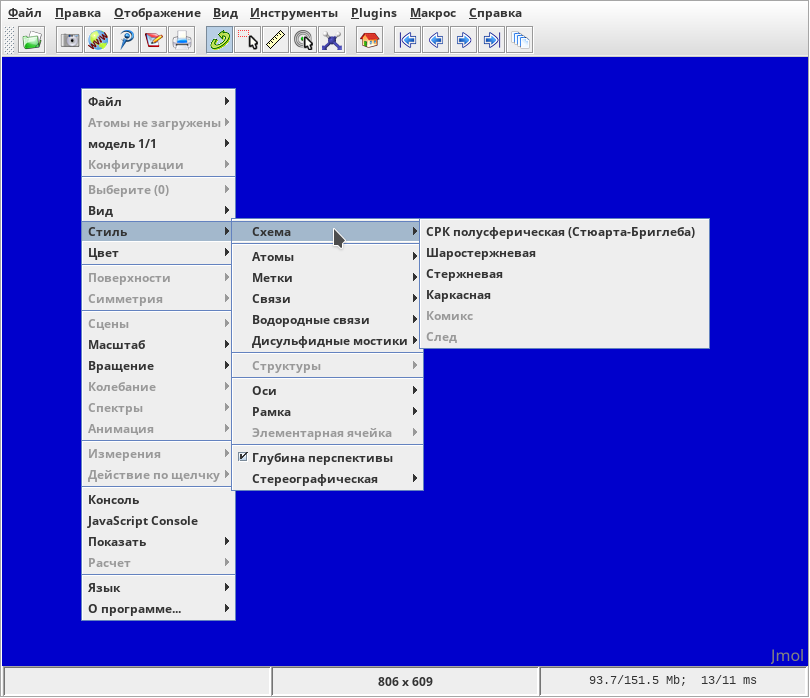Open the Язык submenu
Screen dimensions: 810x698
[x=159, y=588]
